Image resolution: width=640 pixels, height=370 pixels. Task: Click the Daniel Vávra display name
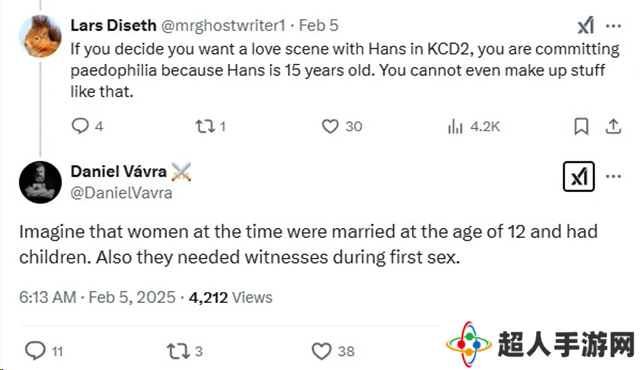[118, 171]
